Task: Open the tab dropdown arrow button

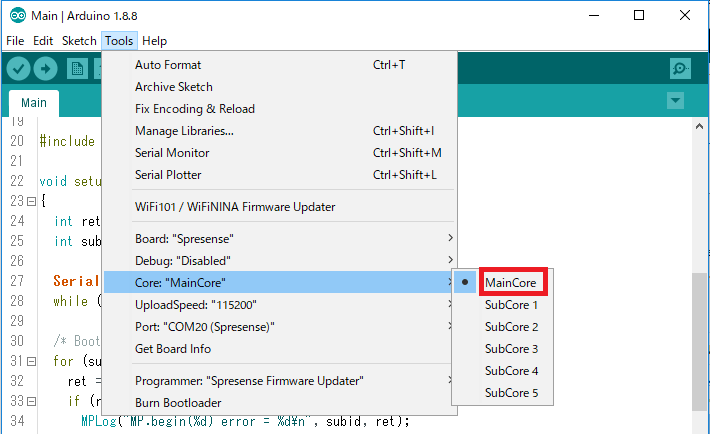Action: (x=675, y=101)
